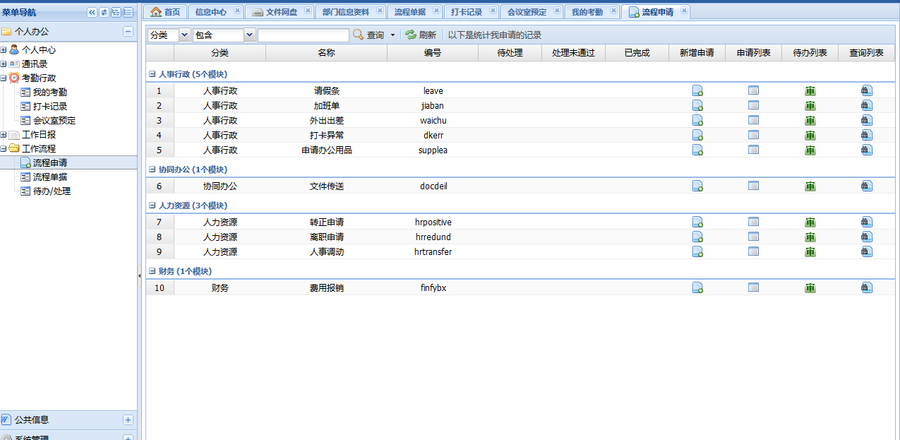This screenshot has height=440, width=900.
Task: Click the 已完成 column header
Action: 637,53
